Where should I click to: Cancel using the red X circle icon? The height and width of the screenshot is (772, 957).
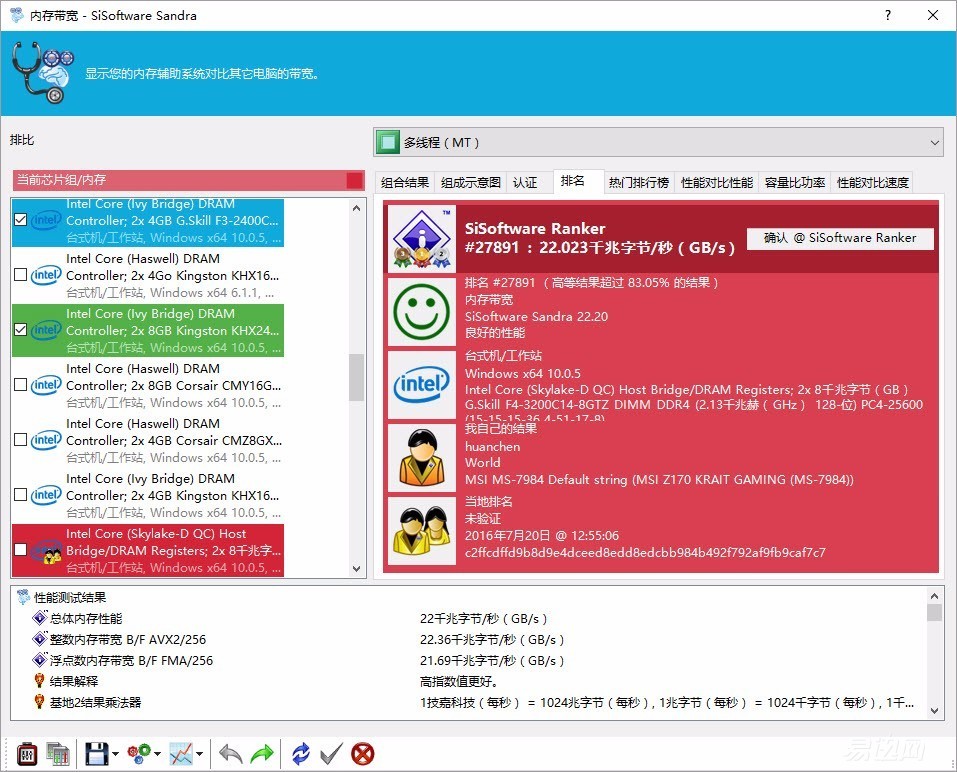point(363,754)
